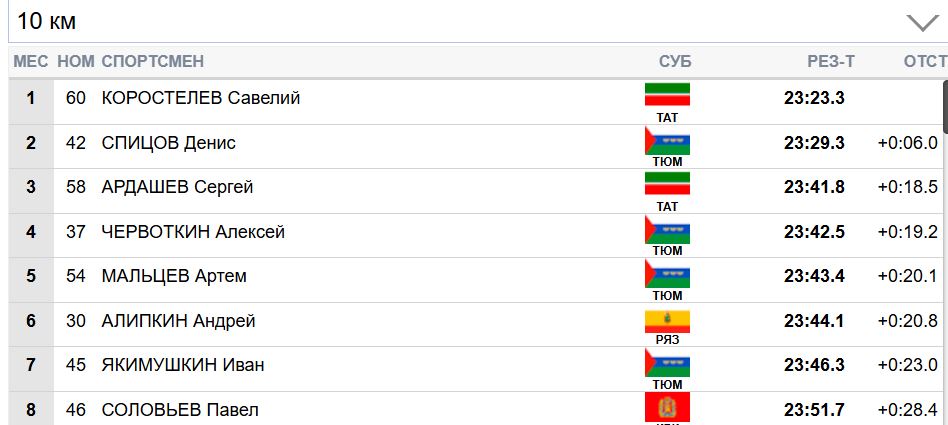This screenshot has width=948, height=425.
Task: Select ЧЕРВОТКИН Алексей row
Action: 193,232
